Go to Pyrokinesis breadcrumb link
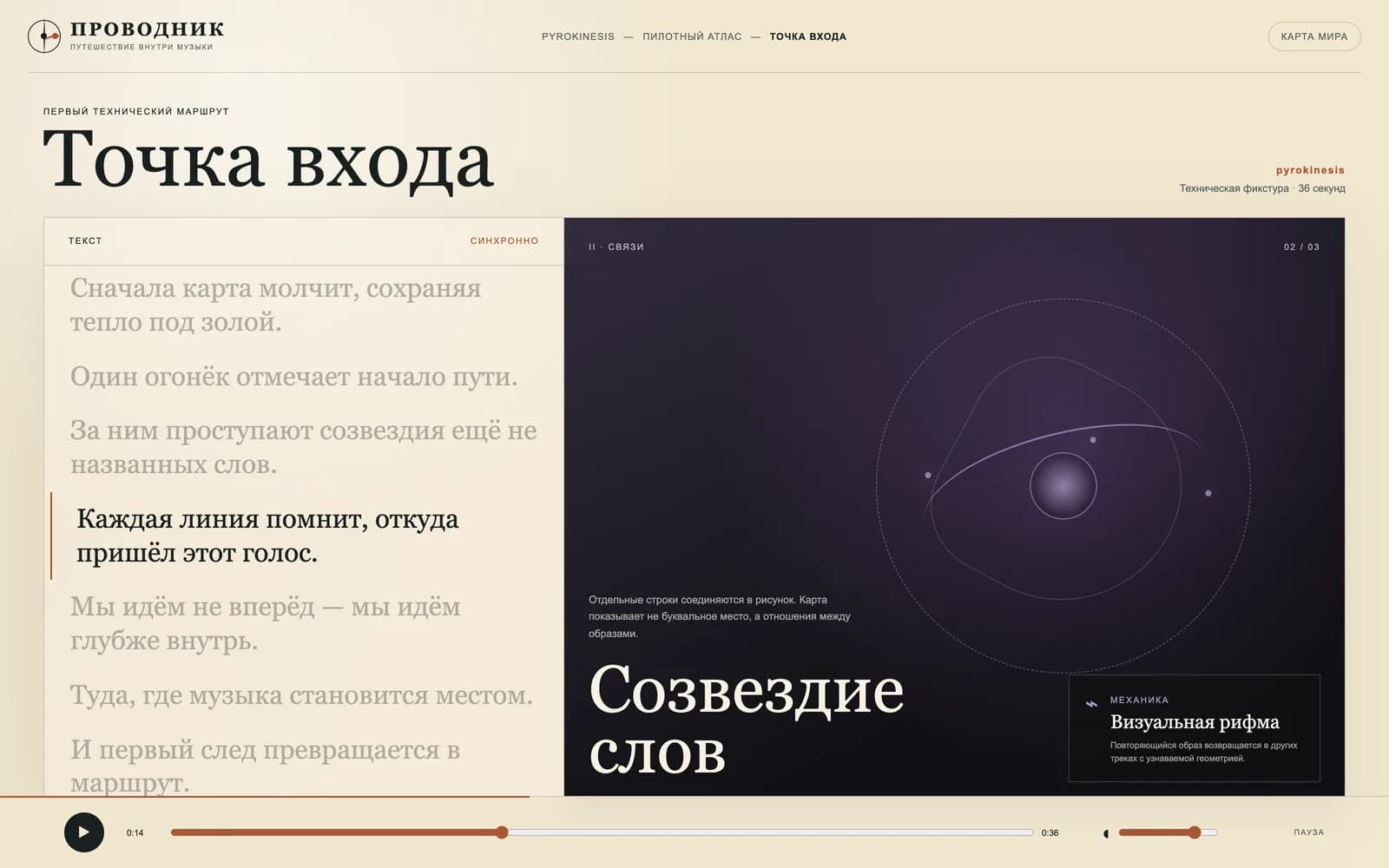This screenshot has height=868, width=1389. click(577, 36)
